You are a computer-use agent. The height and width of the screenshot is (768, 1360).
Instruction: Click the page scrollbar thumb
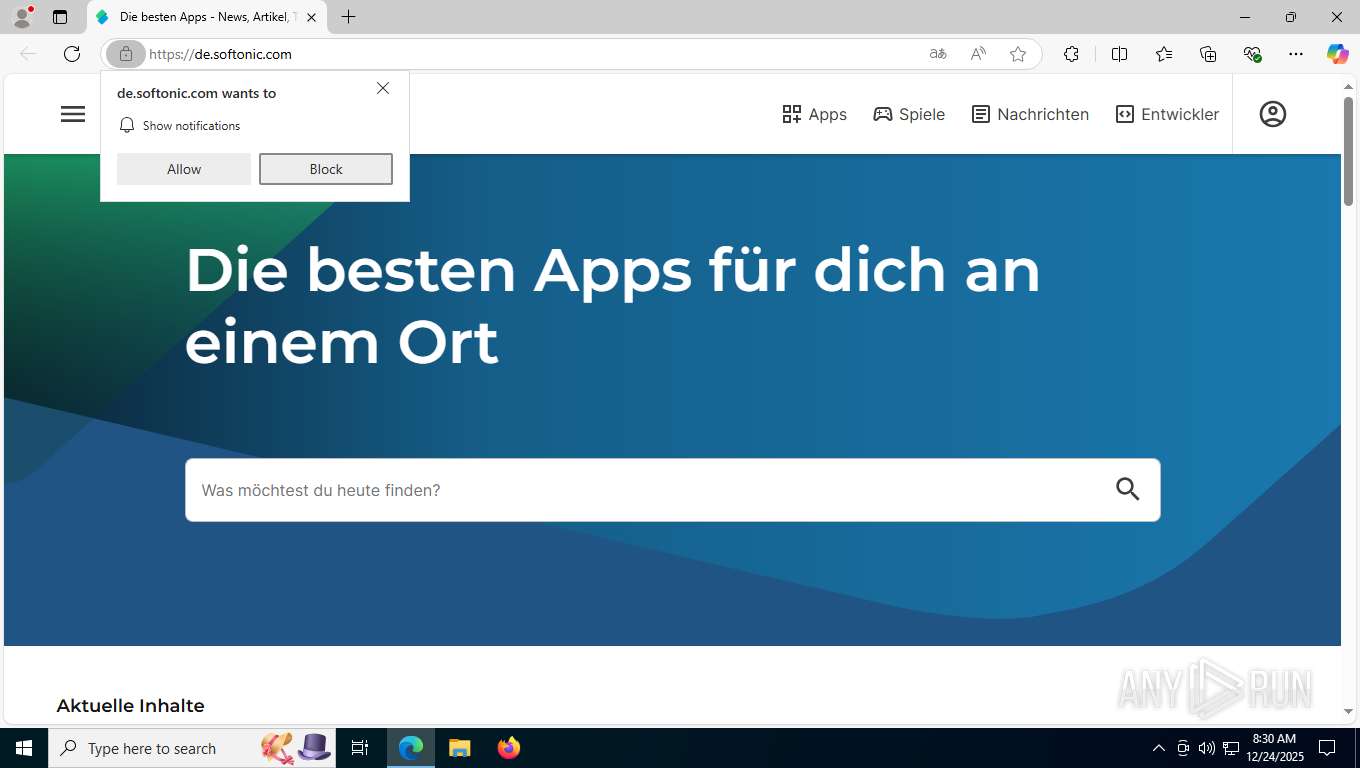(x=1348, y=153)
